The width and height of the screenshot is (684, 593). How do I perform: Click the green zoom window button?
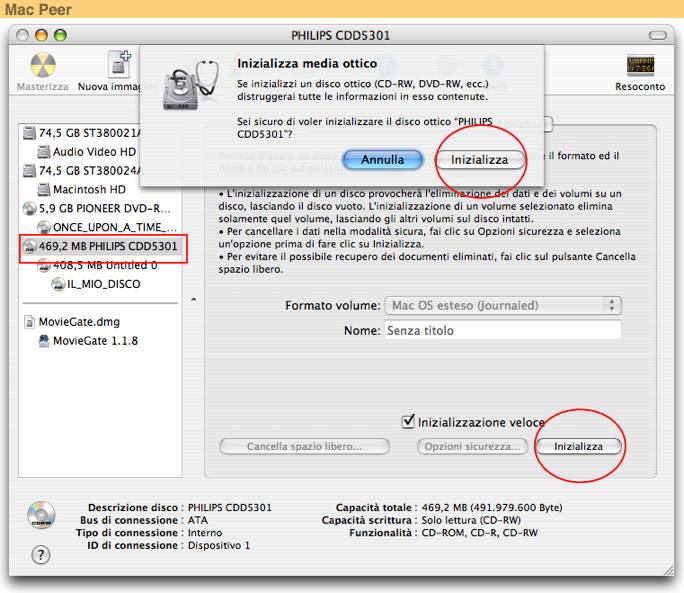60,35
